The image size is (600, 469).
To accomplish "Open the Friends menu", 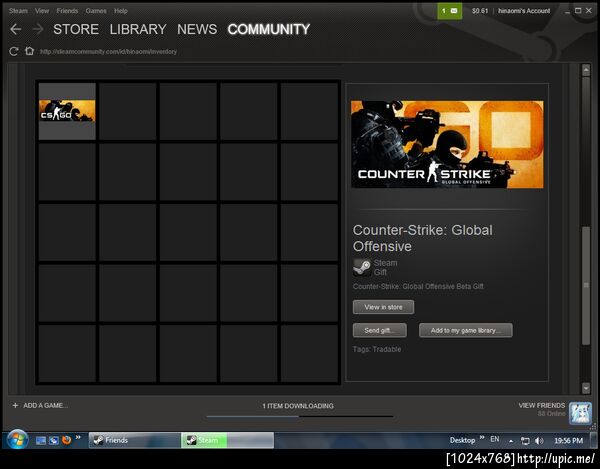I will click(67, 11).
